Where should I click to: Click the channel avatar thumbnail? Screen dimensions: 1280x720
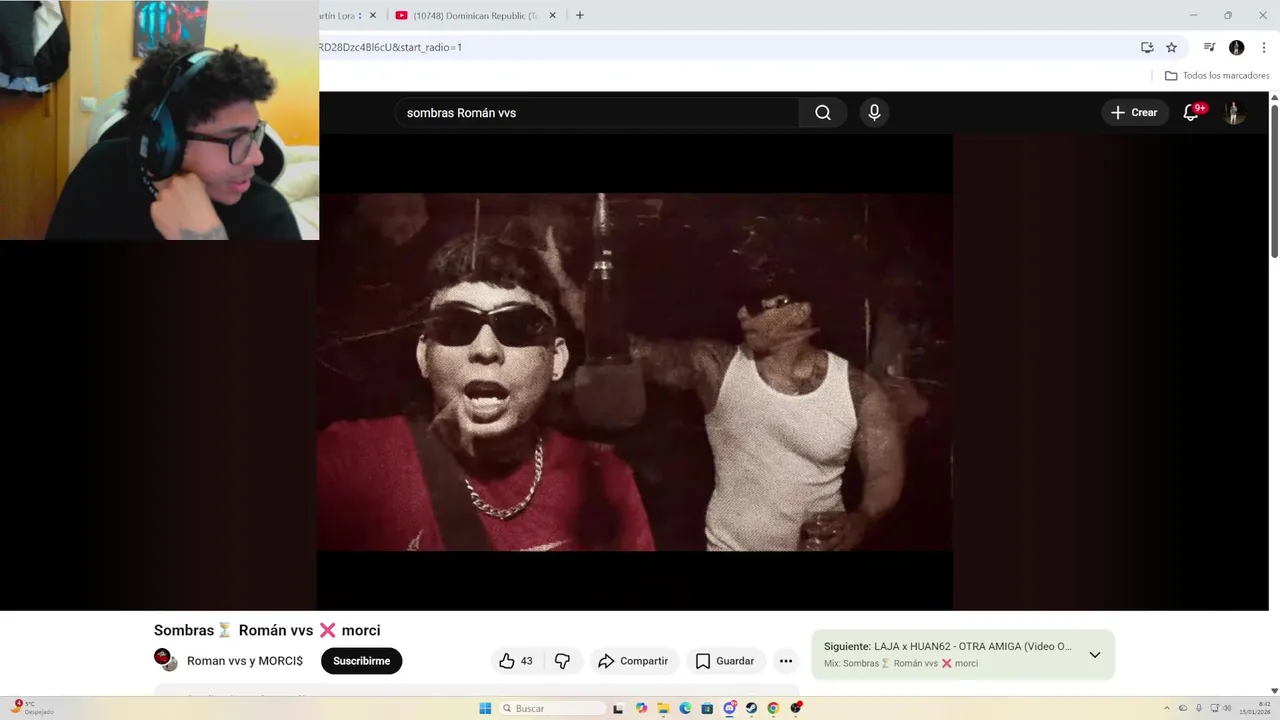coord(165,659)
